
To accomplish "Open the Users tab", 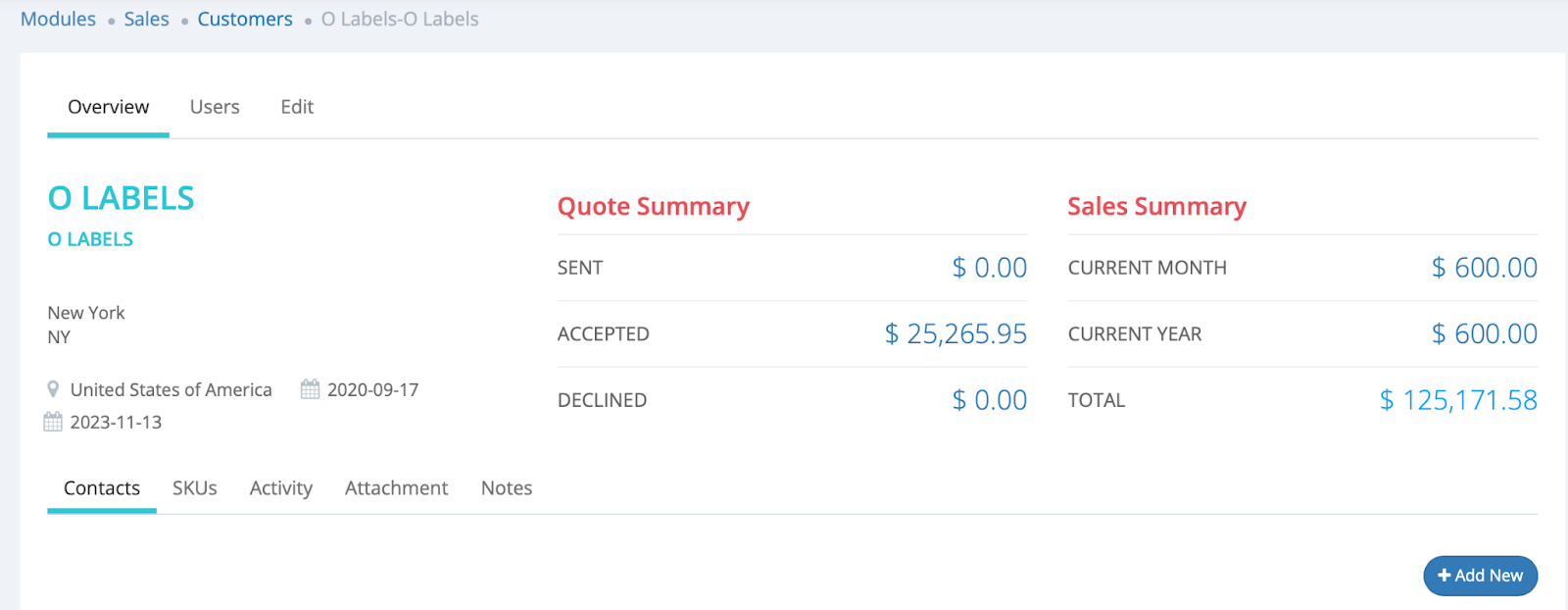I will pyautogui.click(x=215, y=107).
